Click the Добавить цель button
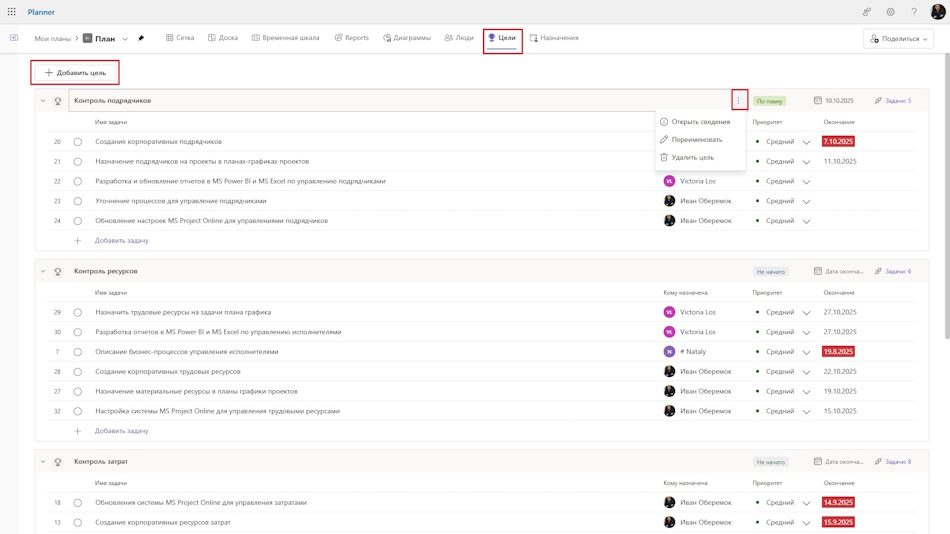 pos(75,73)
